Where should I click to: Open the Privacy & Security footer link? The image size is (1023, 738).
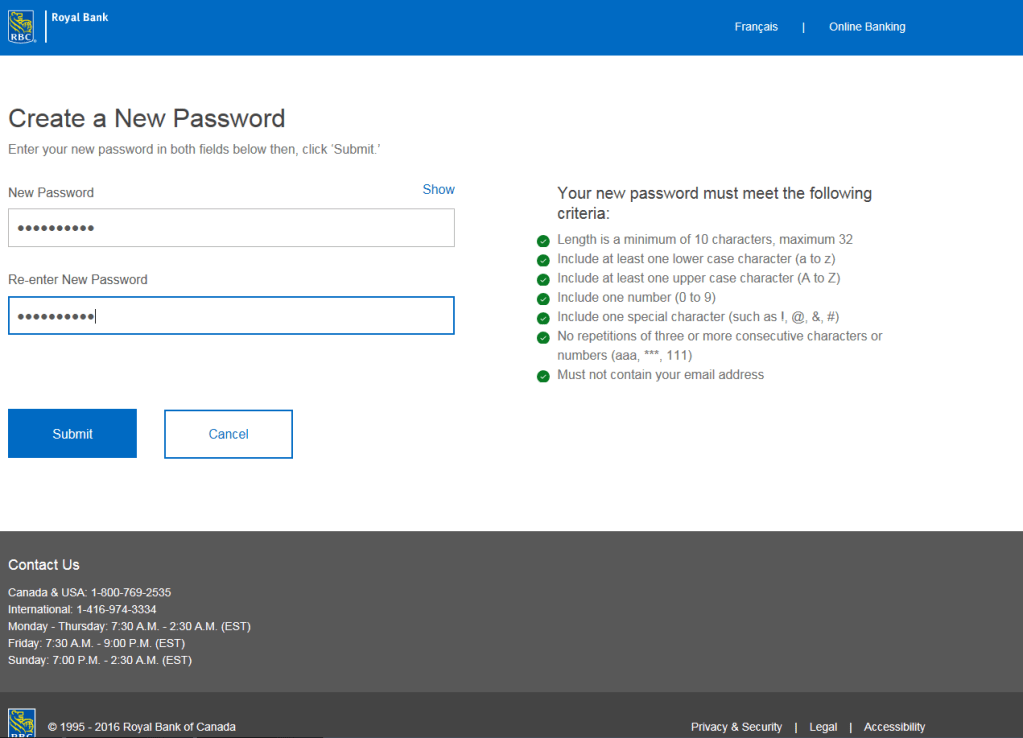736,727
